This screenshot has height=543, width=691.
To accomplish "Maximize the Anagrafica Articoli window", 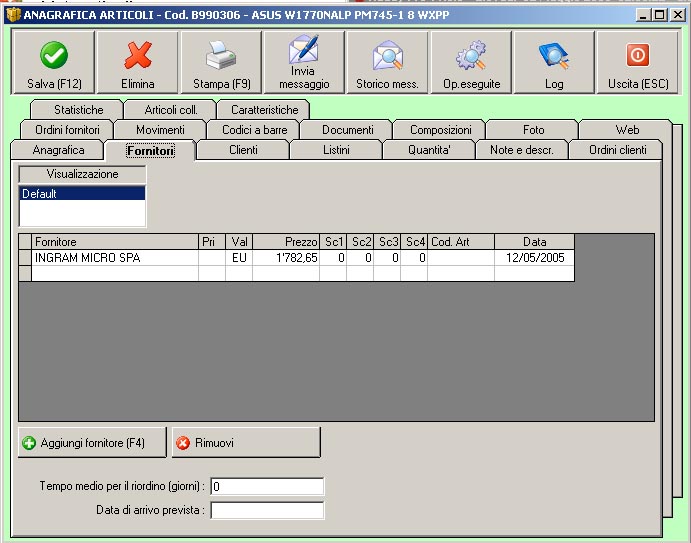I will tap(660, 15).
